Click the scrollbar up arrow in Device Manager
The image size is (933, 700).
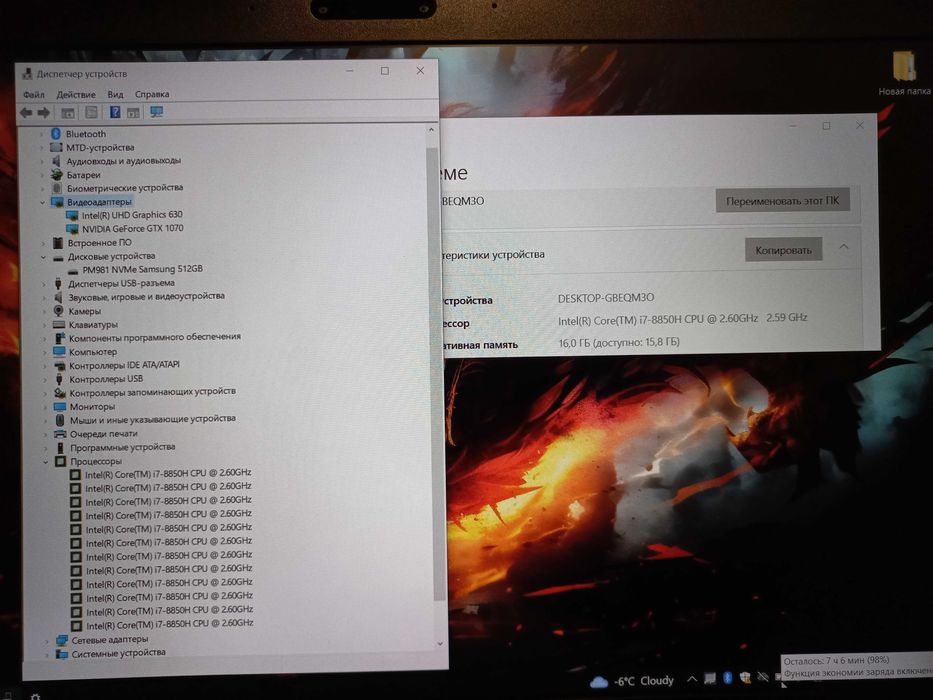coord(431,130)
